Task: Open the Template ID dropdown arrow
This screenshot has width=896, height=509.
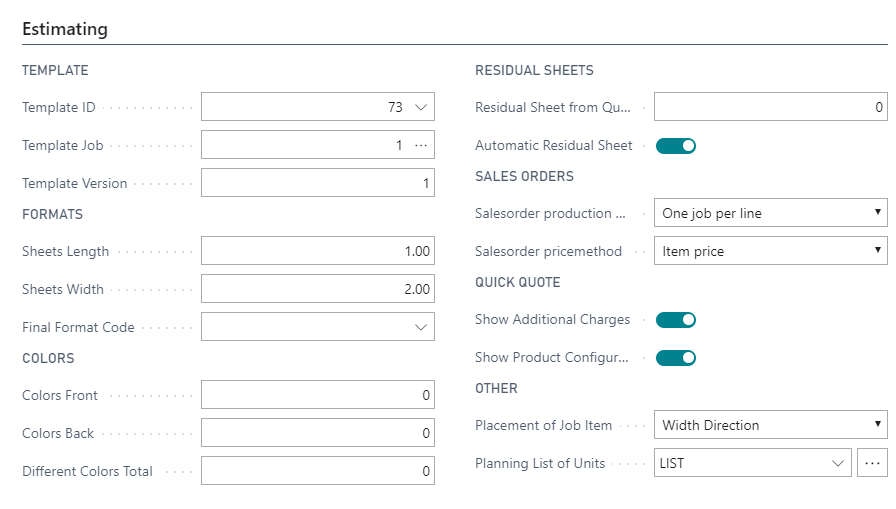Action: click(x=421, y=107)
